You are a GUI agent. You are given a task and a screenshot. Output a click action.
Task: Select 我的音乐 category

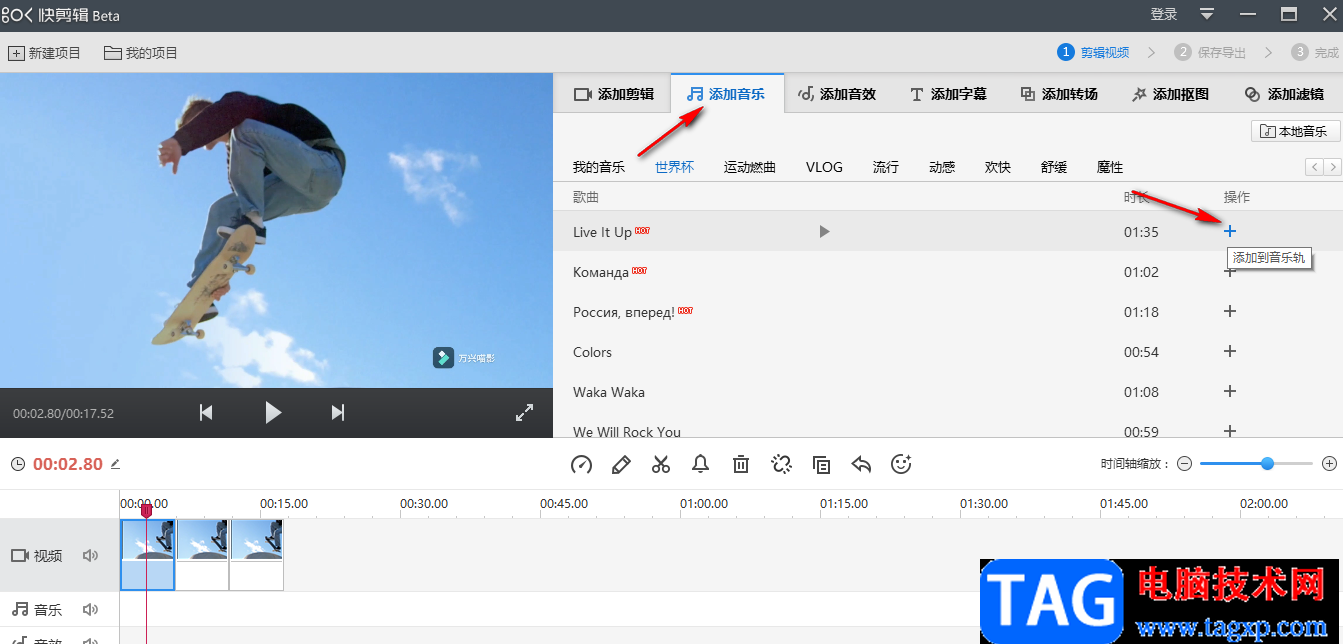[x=599, y=167]
